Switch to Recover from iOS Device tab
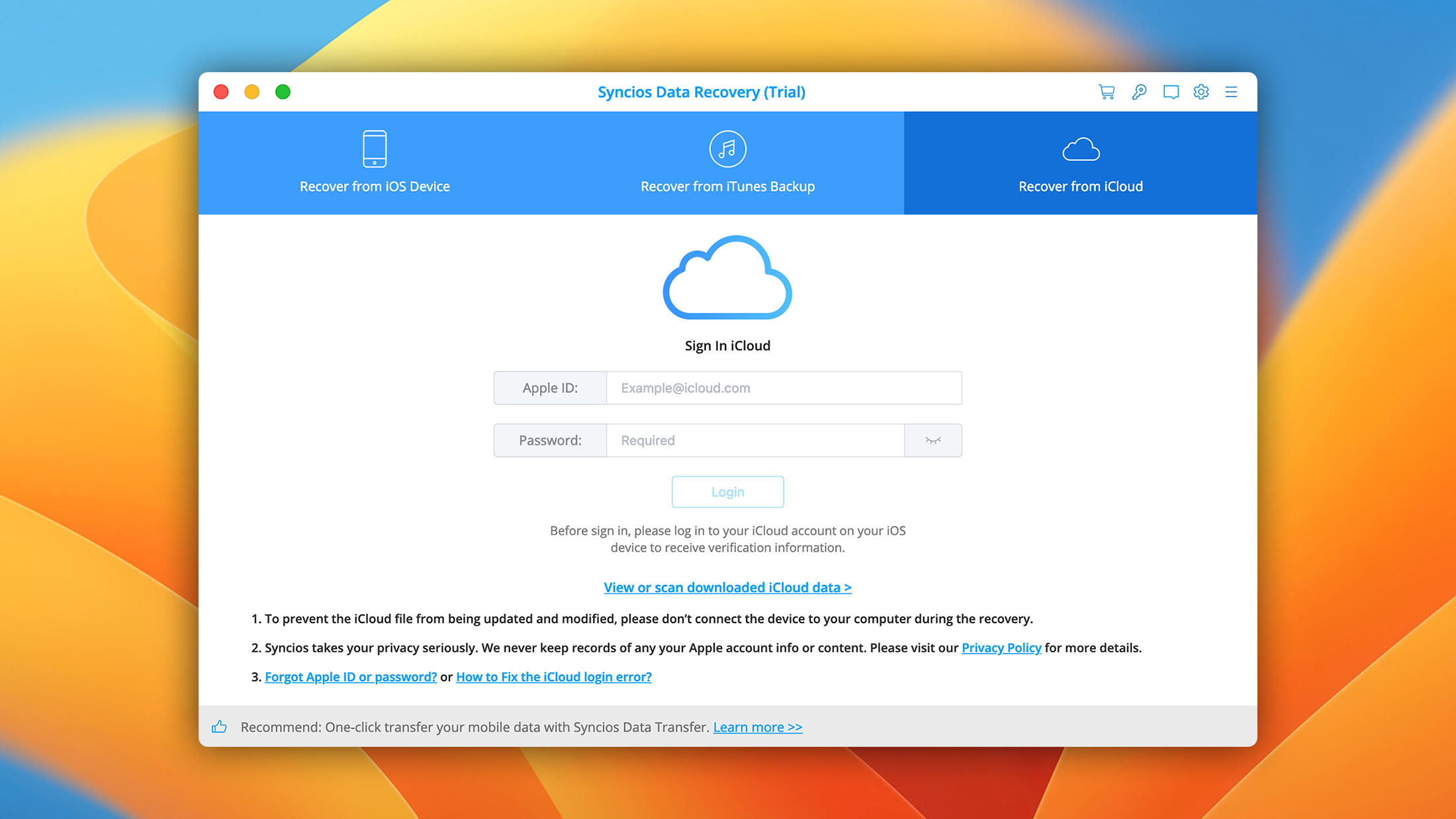Image resolution: width=1456 pixels, height=819 pixels. 375,163
